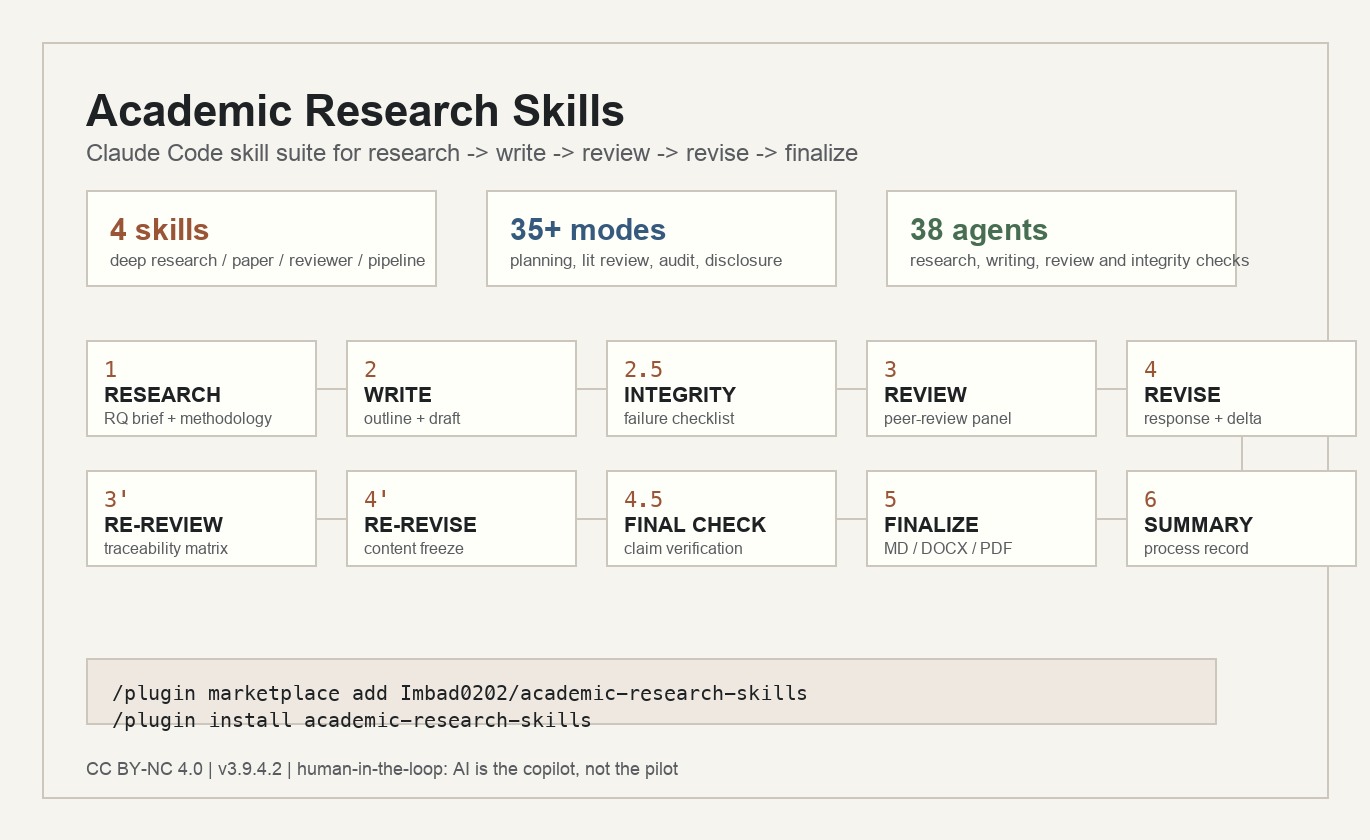Click 'traceability matrix' caption
This screenshot has height=840, width=1370.
coord(166,548)
